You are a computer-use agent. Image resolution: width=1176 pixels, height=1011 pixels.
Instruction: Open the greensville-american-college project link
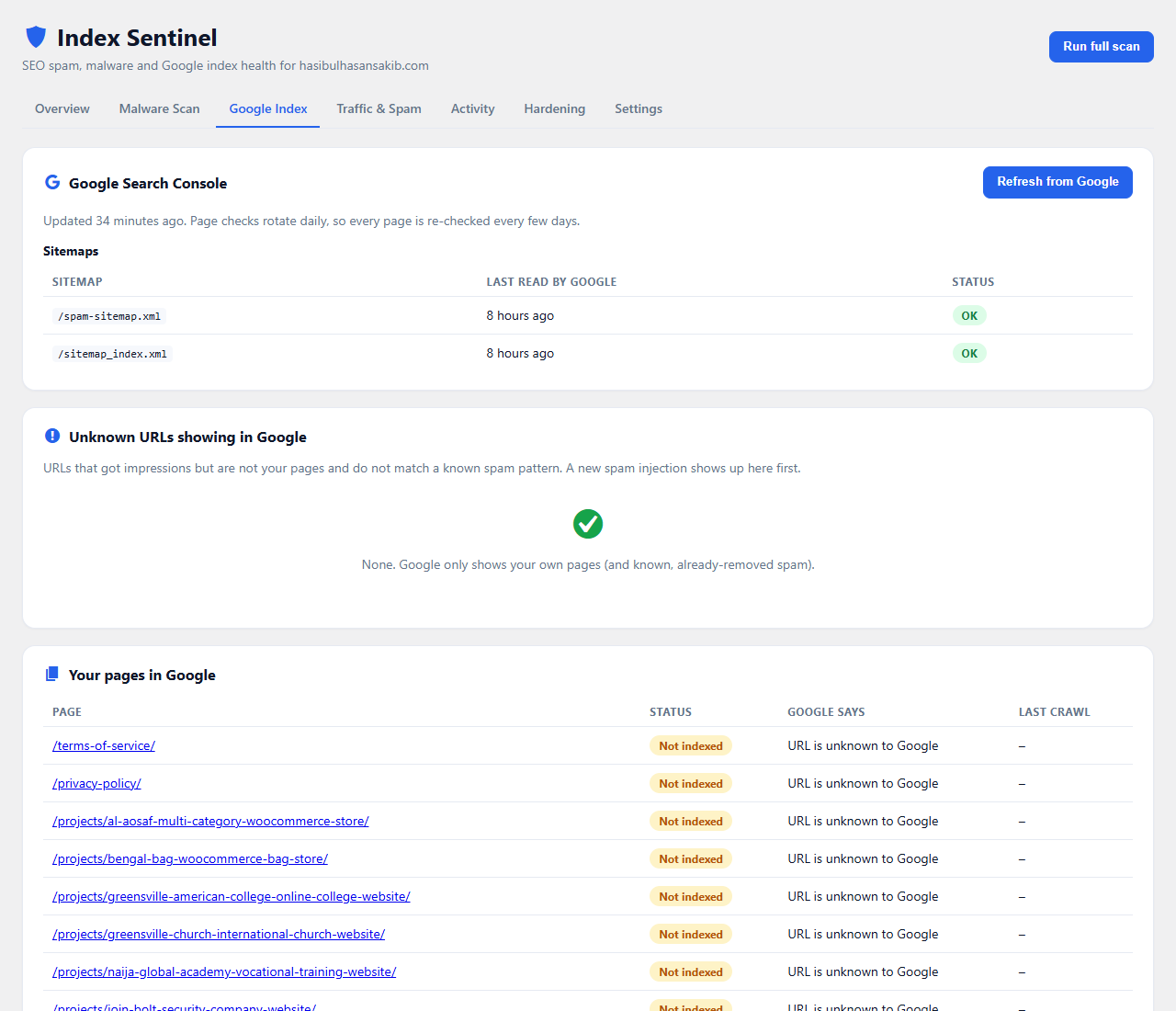(232, 896)
